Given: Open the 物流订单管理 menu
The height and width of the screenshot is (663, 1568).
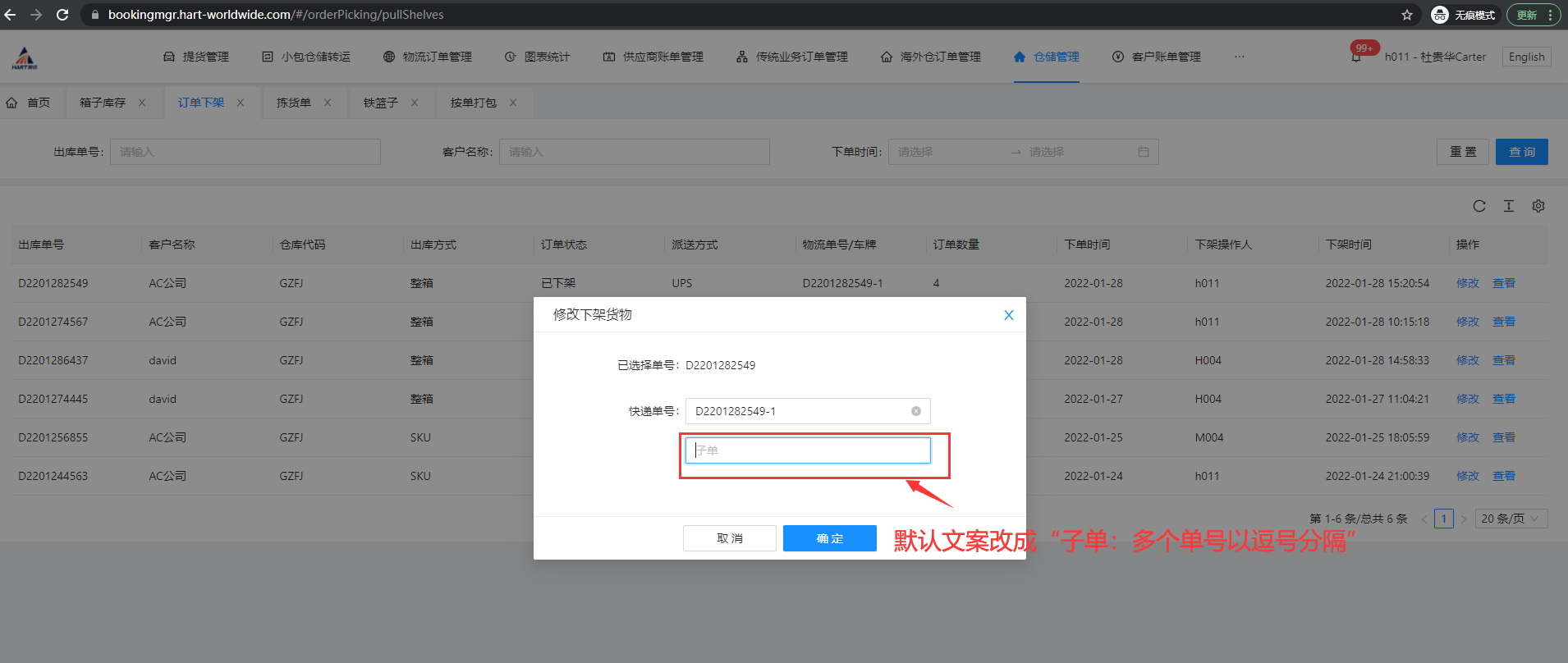Looking at the screenshot, I should pos(428,57).
